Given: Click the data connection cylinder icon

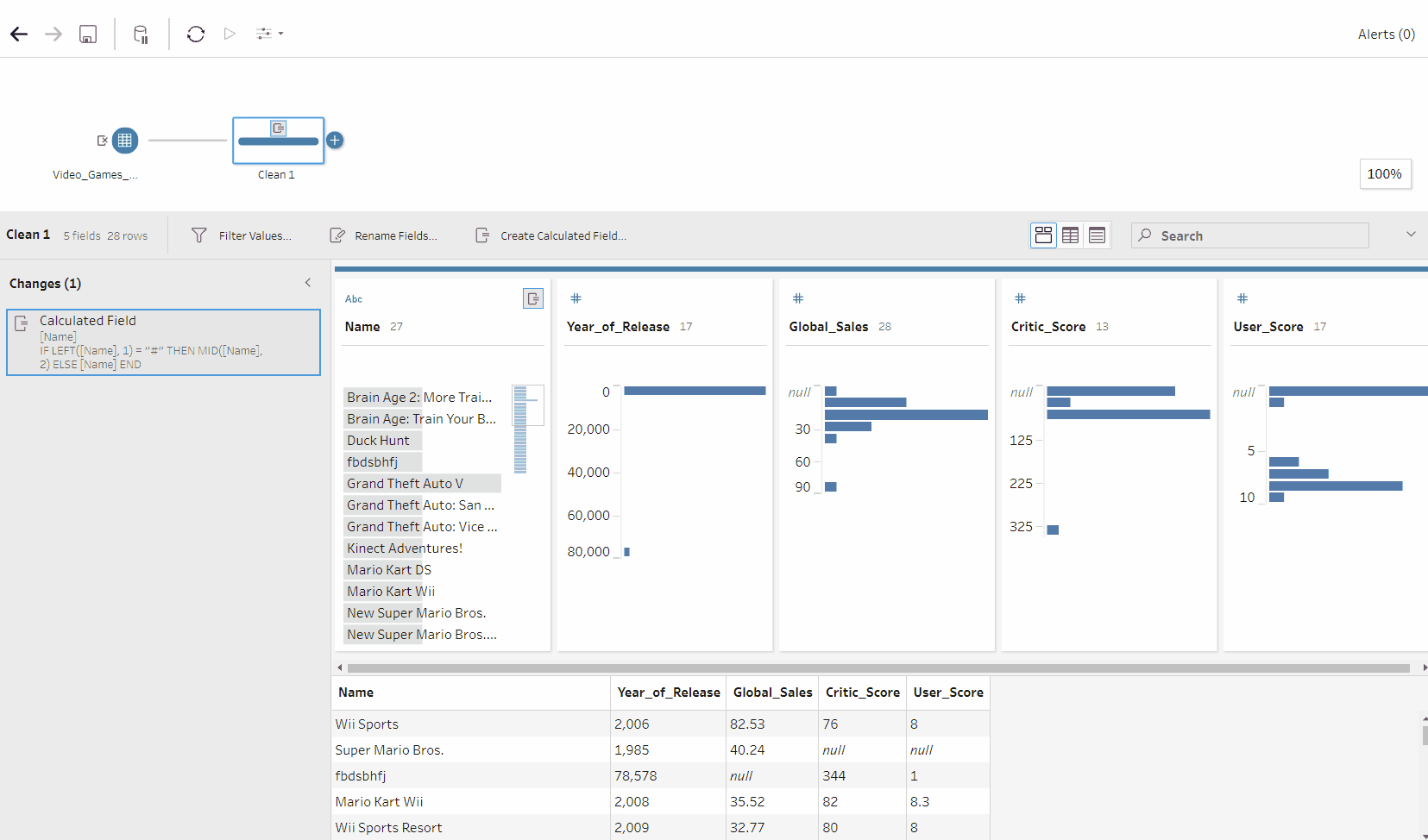Looking at the screenshot, I should click(x=141, y=34).
